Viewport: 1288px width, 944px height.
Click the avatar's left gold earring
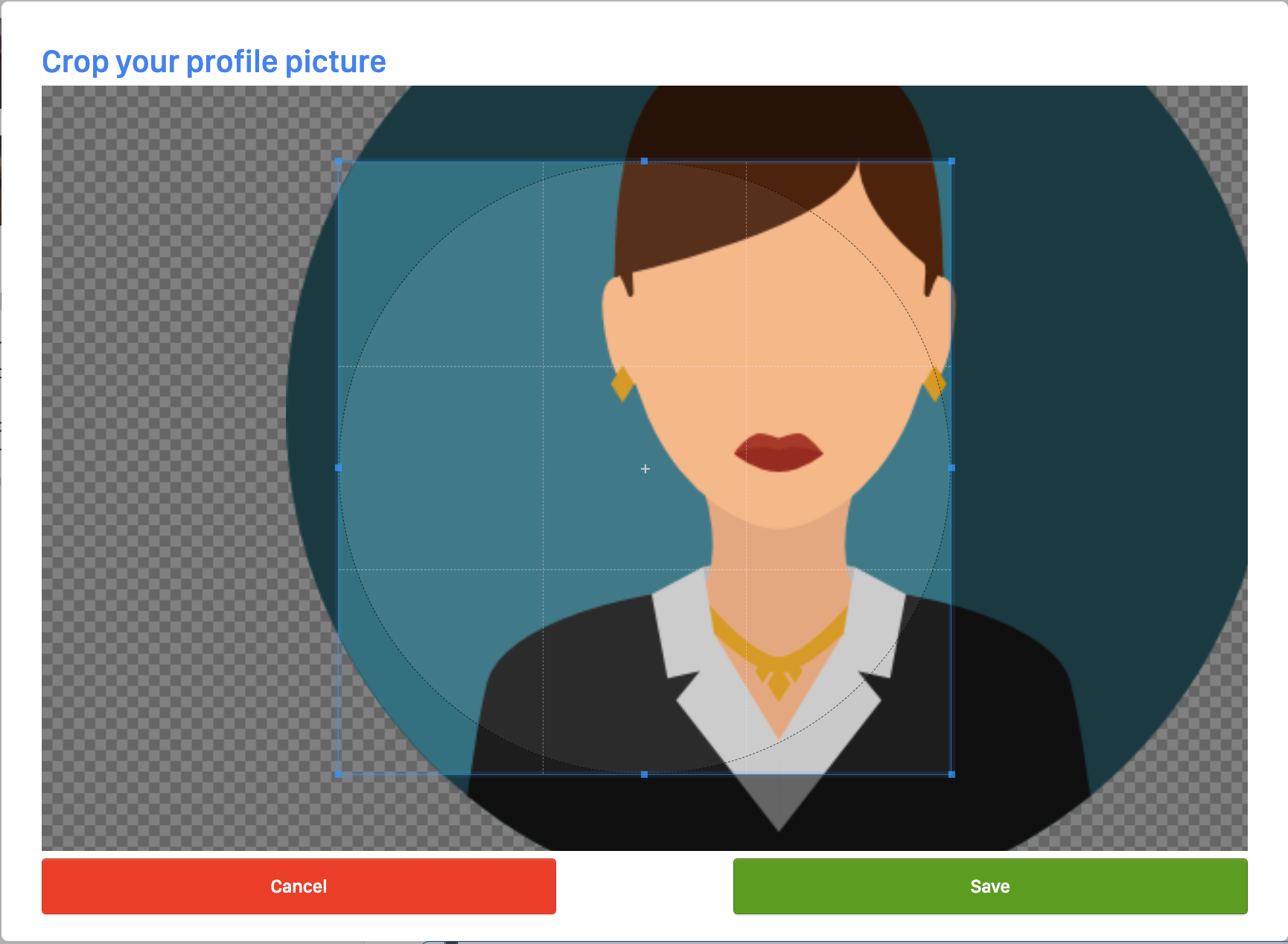click(x=622, y=384)
